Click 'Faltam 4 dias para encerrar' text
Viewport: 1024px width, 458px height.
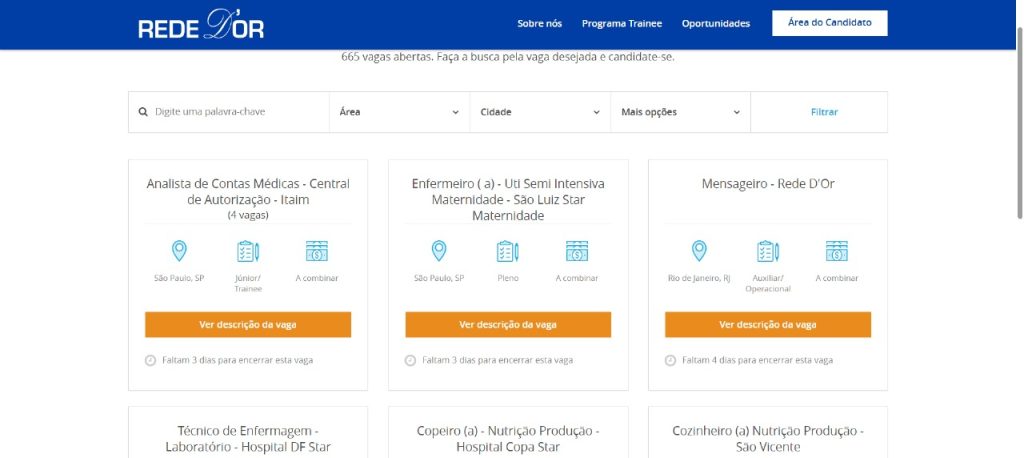pyautogui.click(x=758, y=361)
